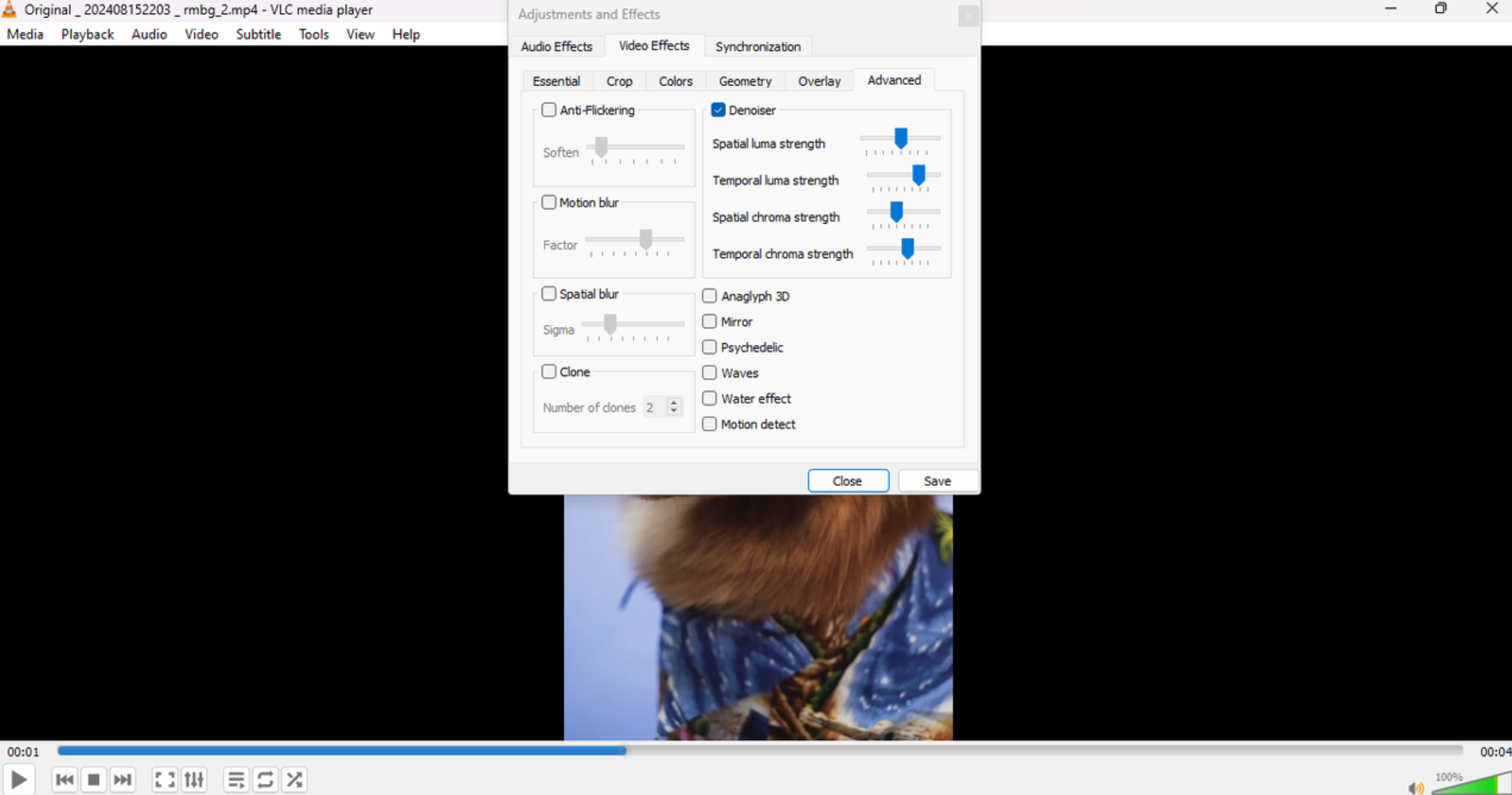
Task: Drag the video timeline progress bar
Action: click(626, 749)
